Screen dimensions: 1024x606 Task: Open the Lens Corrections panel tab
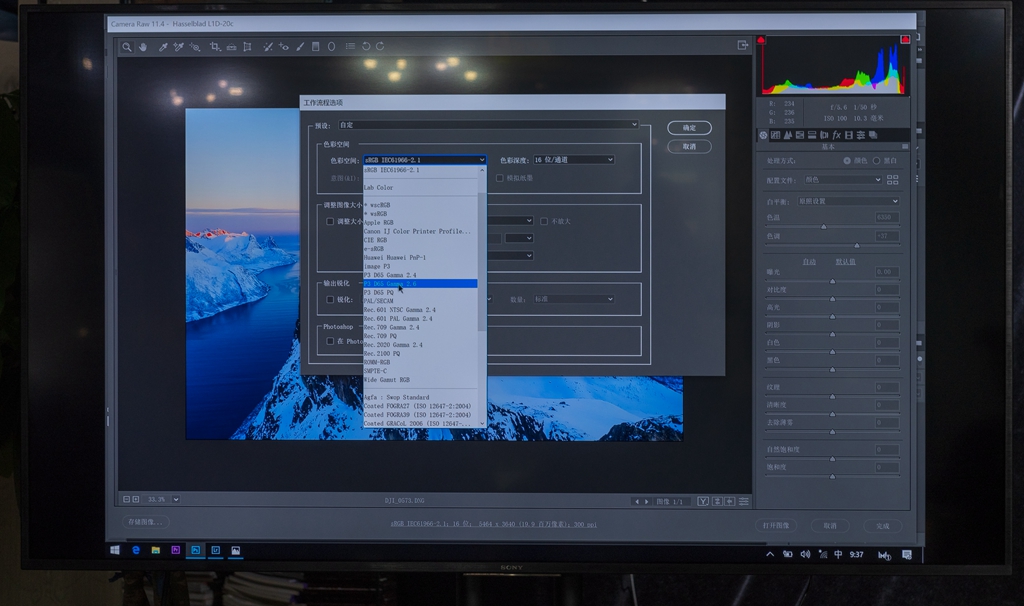coord(824,135)
